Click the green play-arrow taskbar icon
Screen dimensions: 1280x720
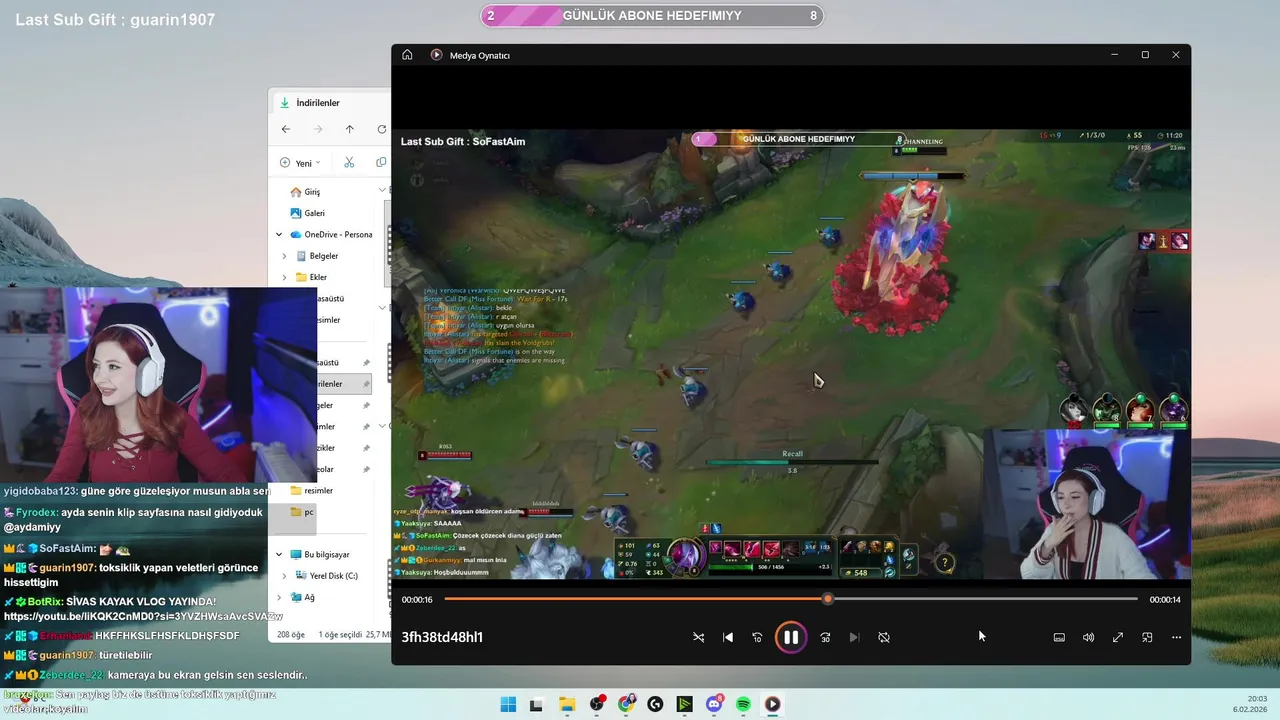click(x=684, y=704)
